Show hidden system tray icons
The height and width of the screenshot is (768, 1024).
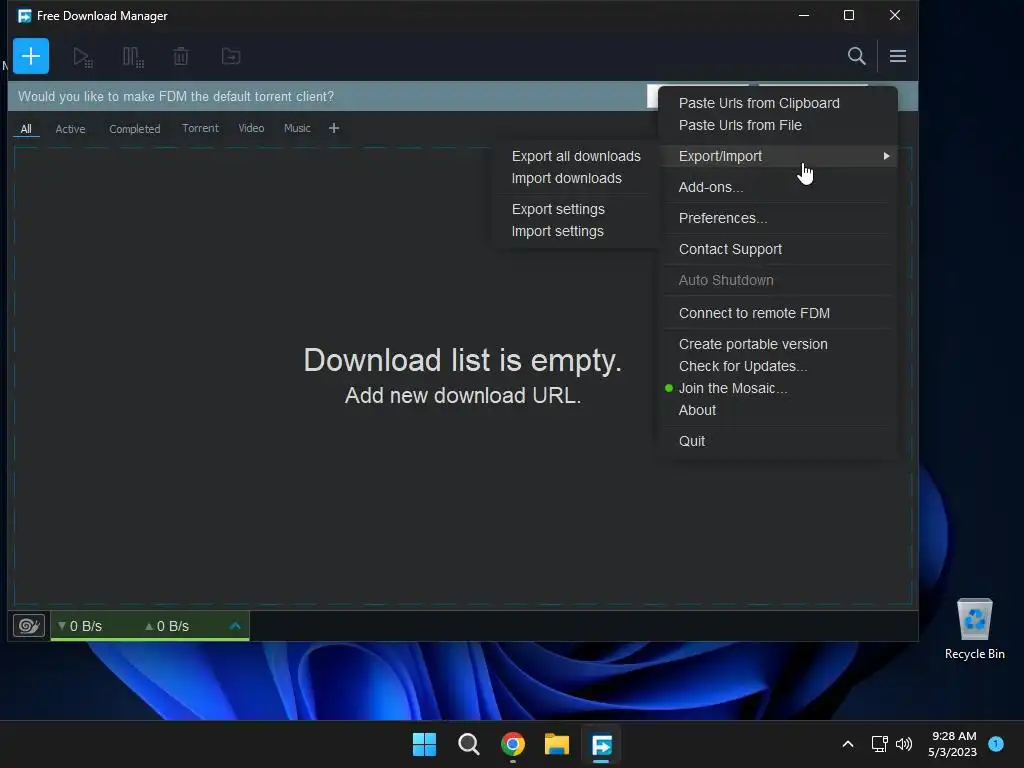pyautogui.click(x=848, y=744)
